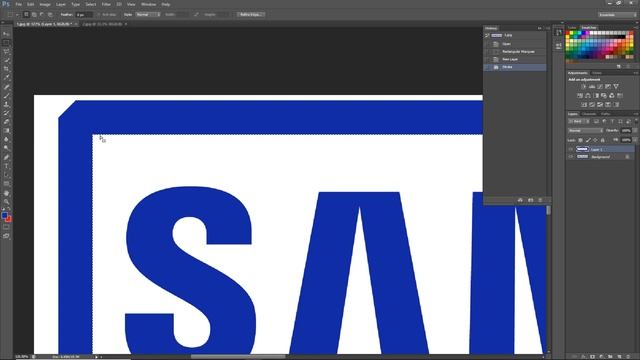Click the lock image pixels brush icon
This screenshot has height=360, width=640.
(588, 140)
